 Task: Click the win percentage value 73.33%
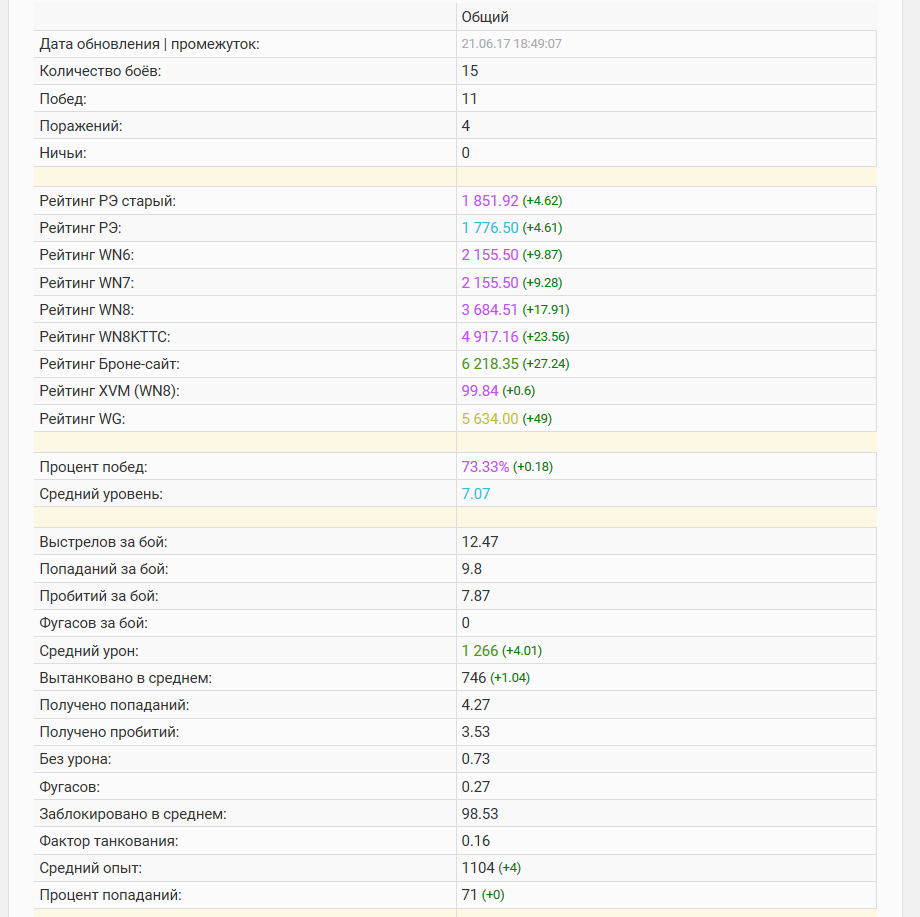(485, 467)
